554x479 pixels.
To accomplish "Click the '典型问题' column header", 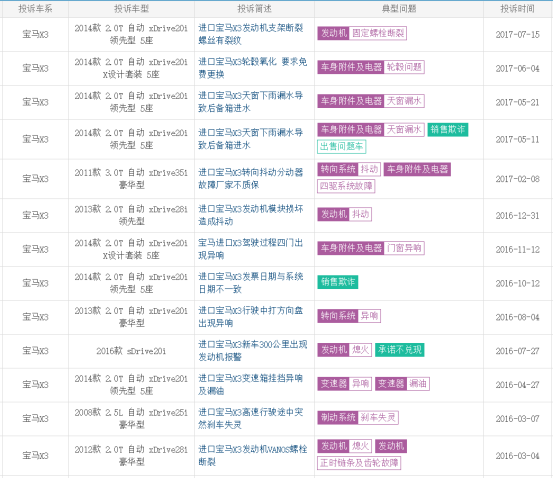I will point(399,9).
